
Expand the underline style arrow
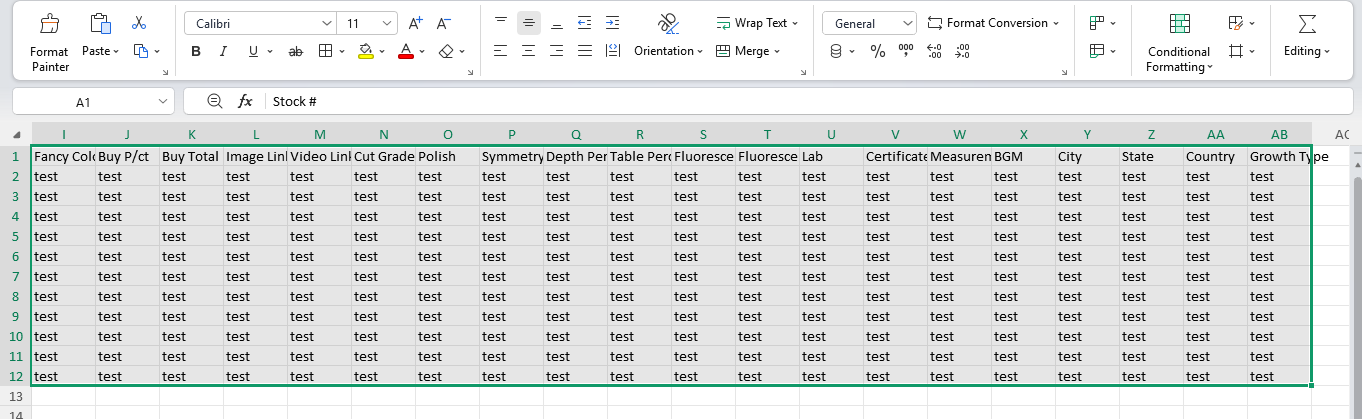coord(270,51)
